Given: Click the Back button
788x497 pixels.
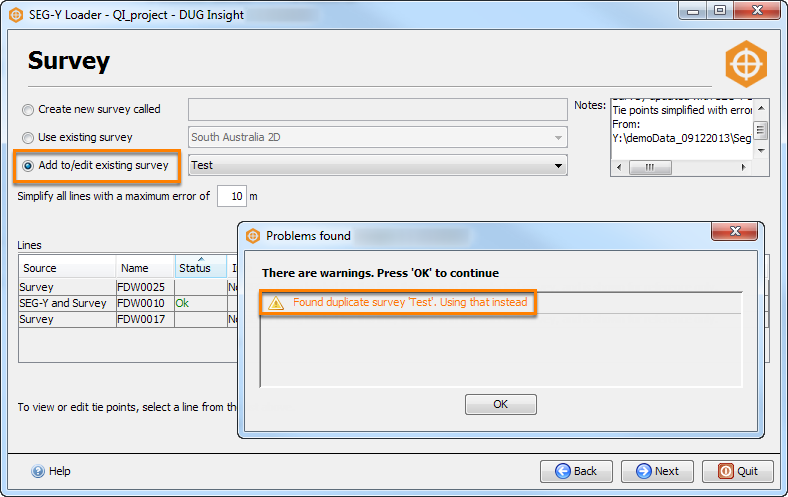Looking at the screenshot, I should 576,471.
